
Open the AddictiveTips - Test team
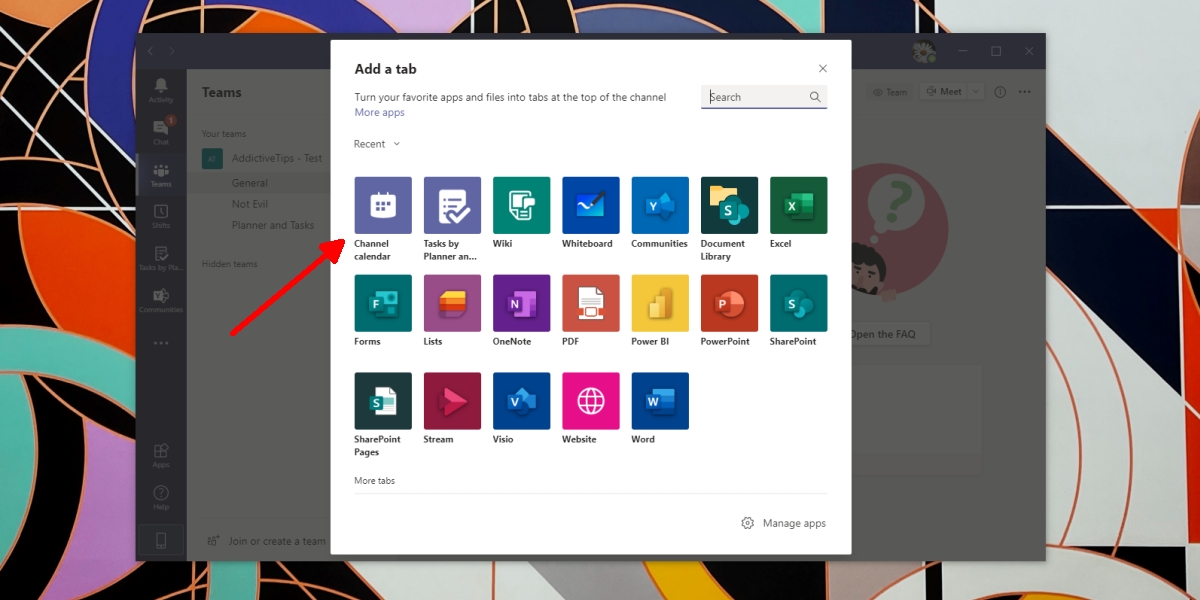click(265, 158)
